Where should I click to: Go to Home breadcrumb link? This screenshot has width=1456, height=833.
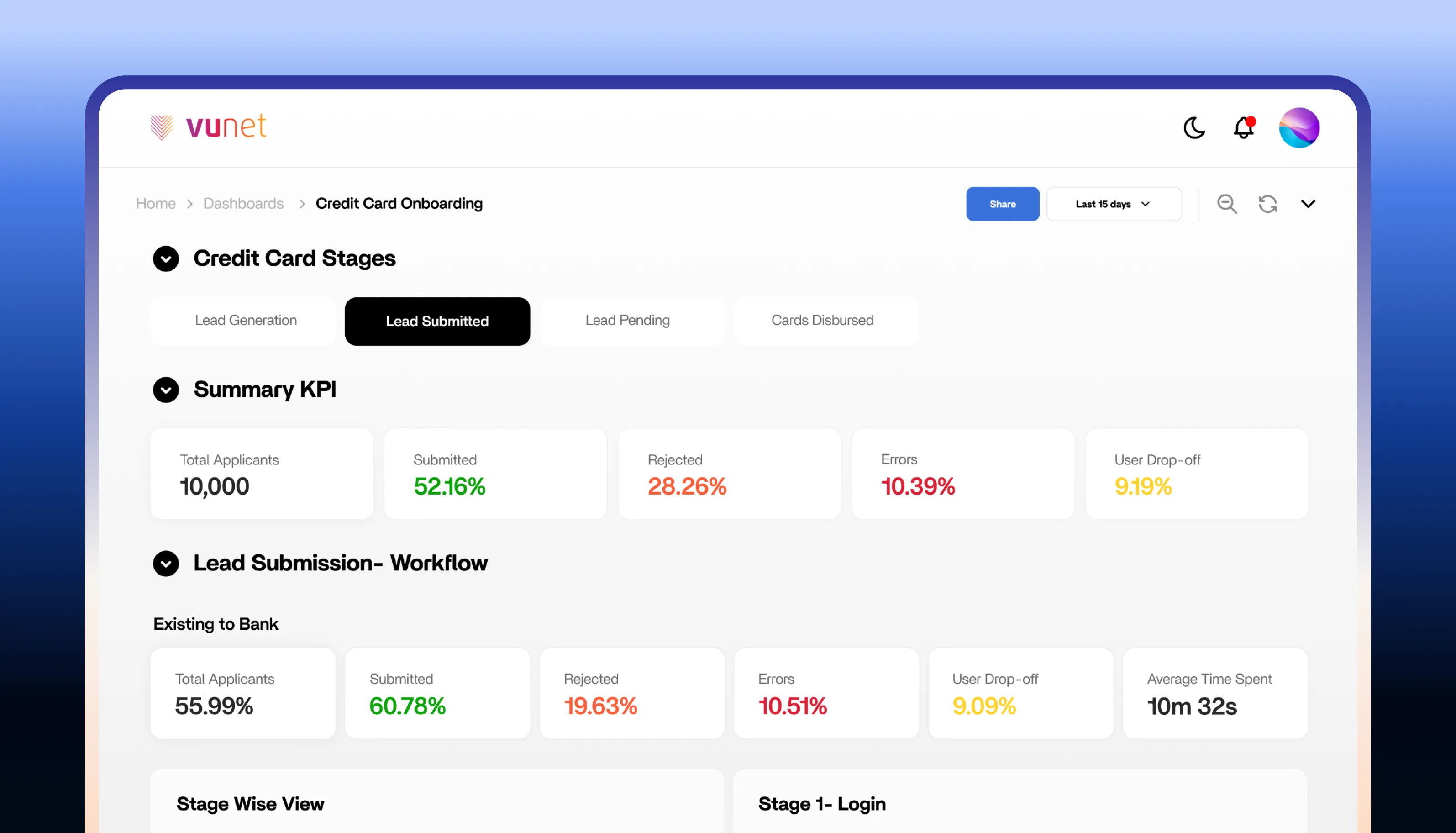[156, 204]
